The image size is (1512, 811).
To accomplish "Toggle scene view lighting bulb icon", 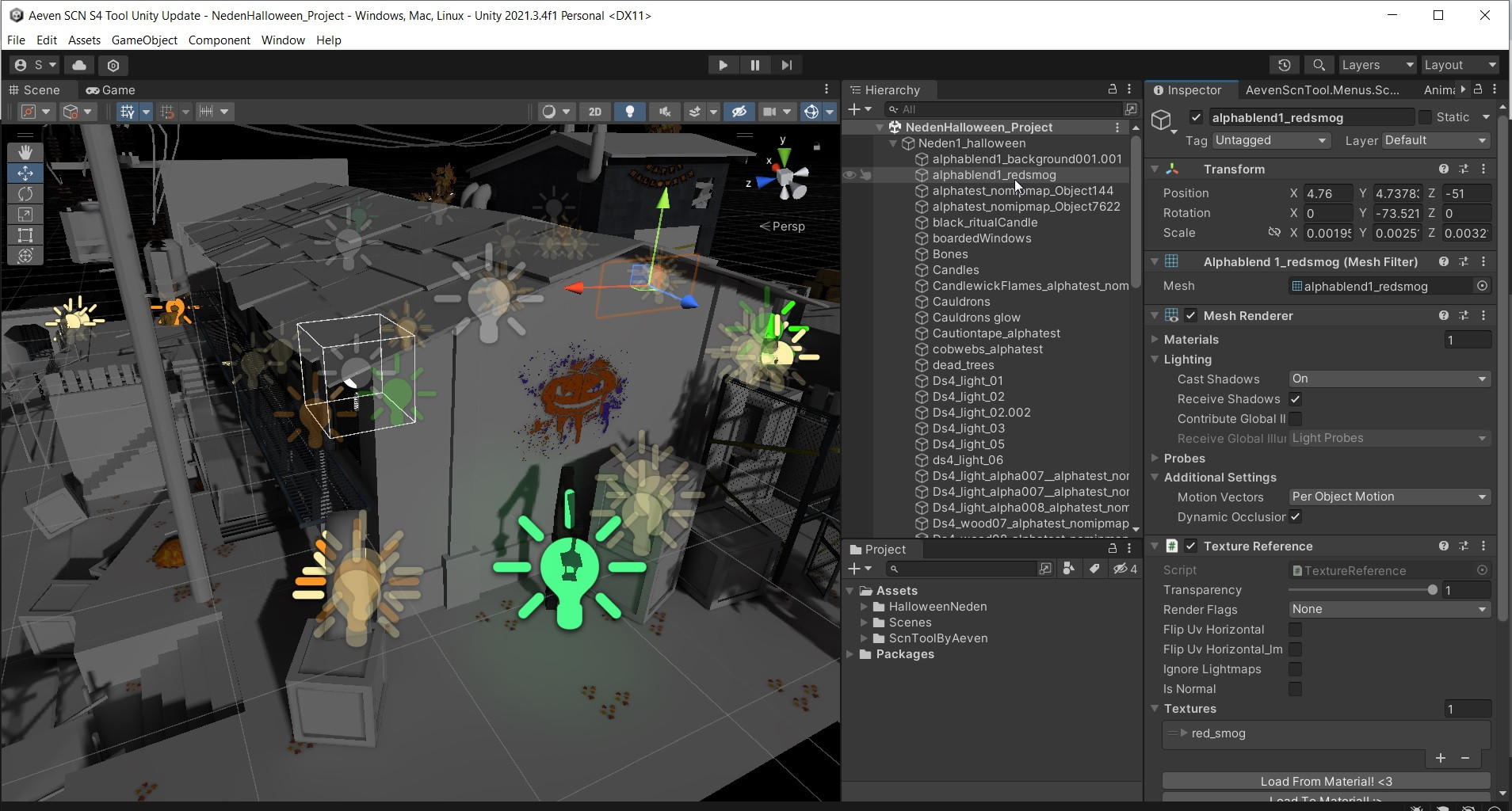I will [x=630, y=112].
